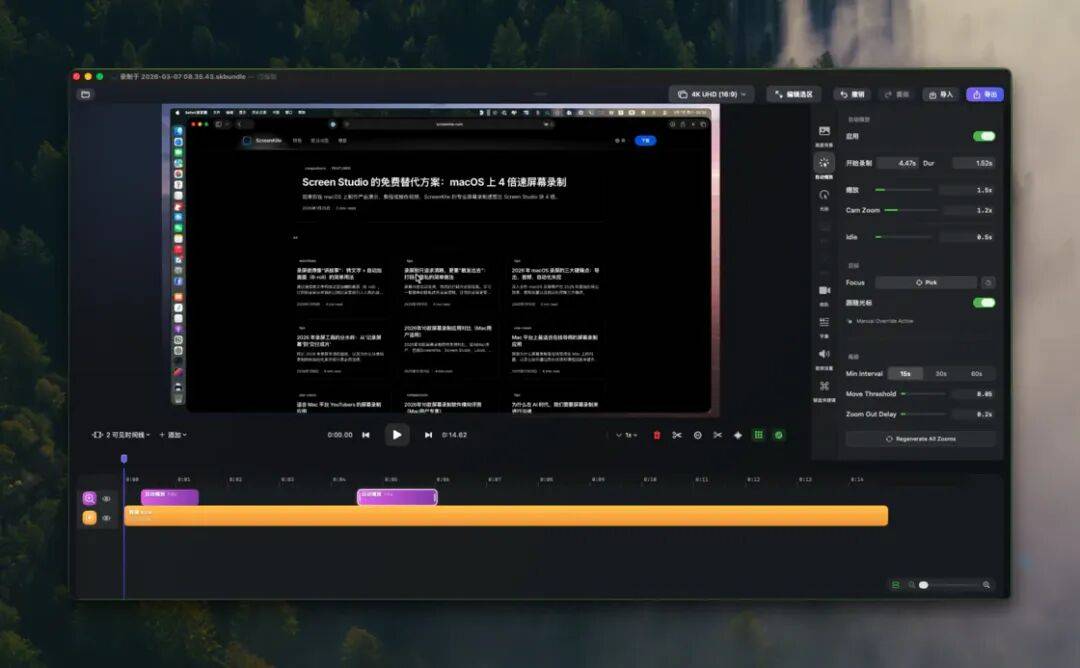This screenshot has width=1080, height=668.
Task: Open the audio volume panel in sidebar
Action: point(824,354)
